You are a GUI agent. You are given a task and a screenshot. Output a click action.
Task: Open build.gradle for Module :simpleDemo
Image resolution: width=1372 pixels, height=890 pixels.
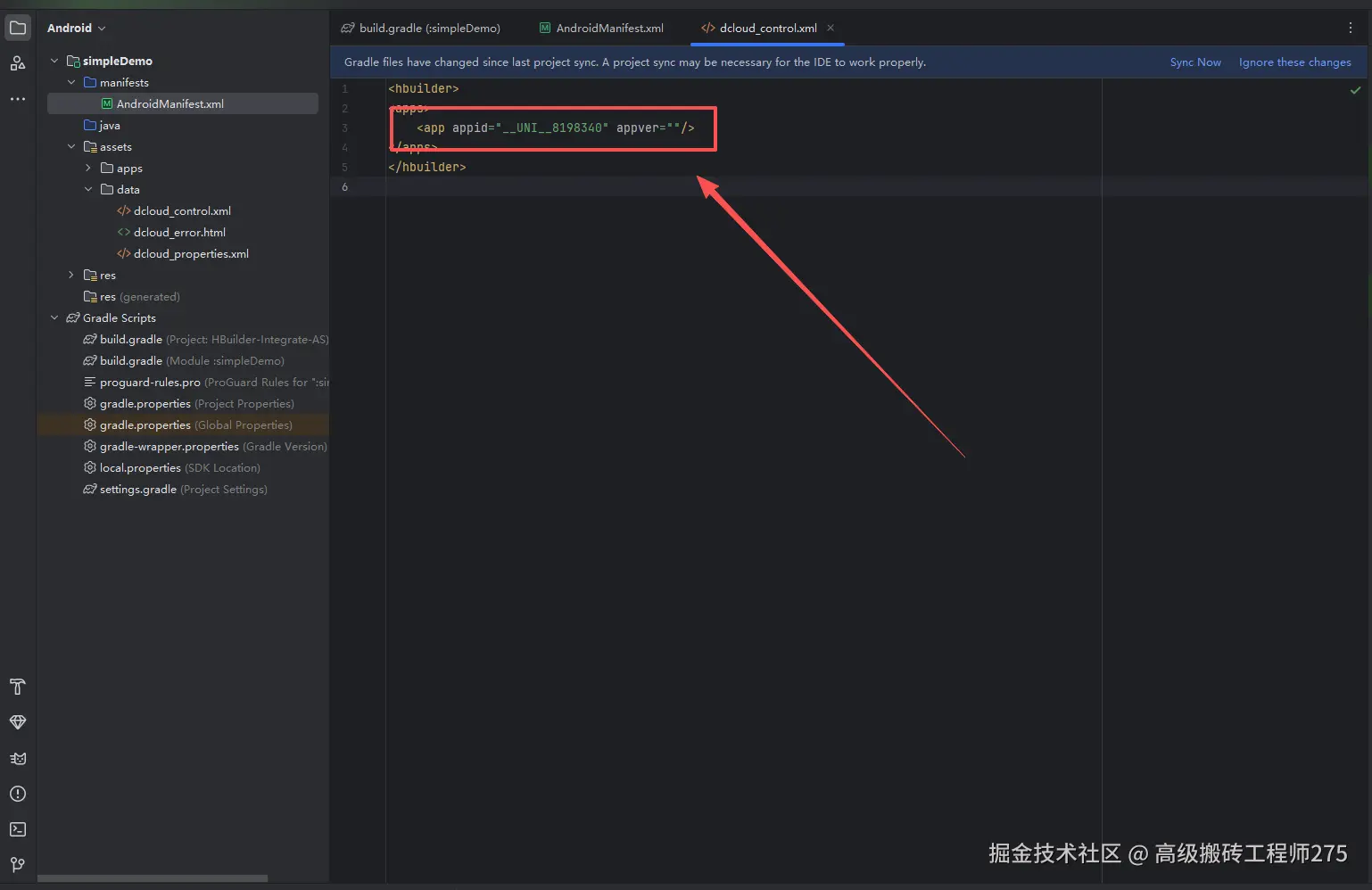(183, 360)
